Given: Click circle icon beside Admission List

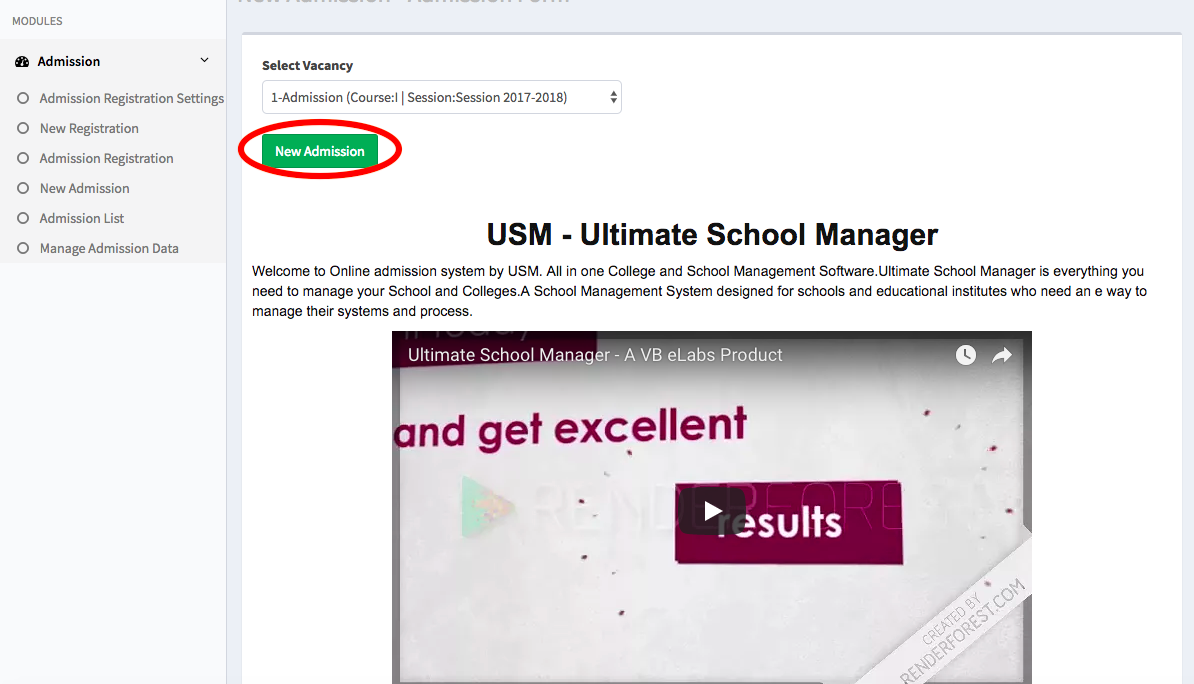Looking at the screenshot, I should click(x=23, y=218).
